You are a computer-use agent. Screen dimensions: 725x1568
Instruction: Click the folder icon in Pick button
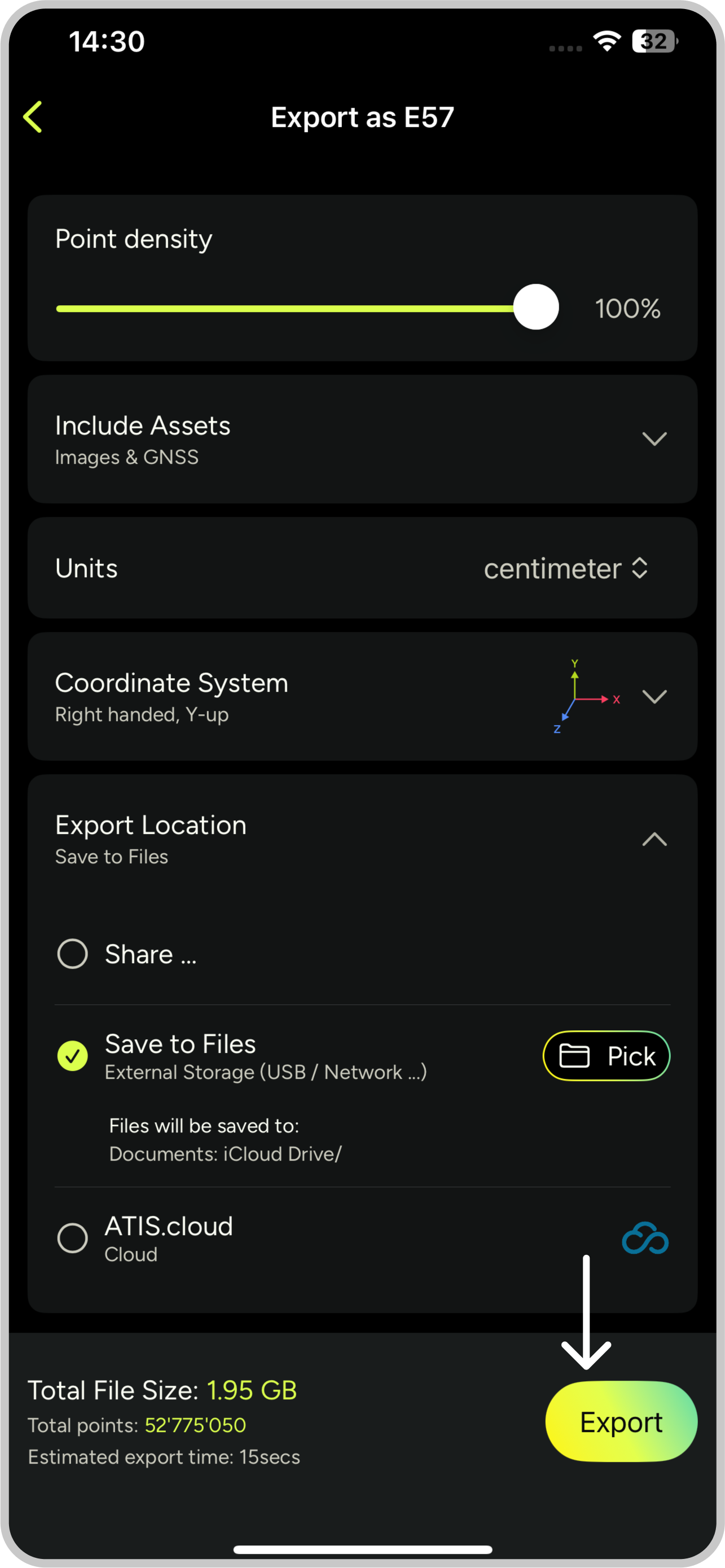(x=574, y=1056)
